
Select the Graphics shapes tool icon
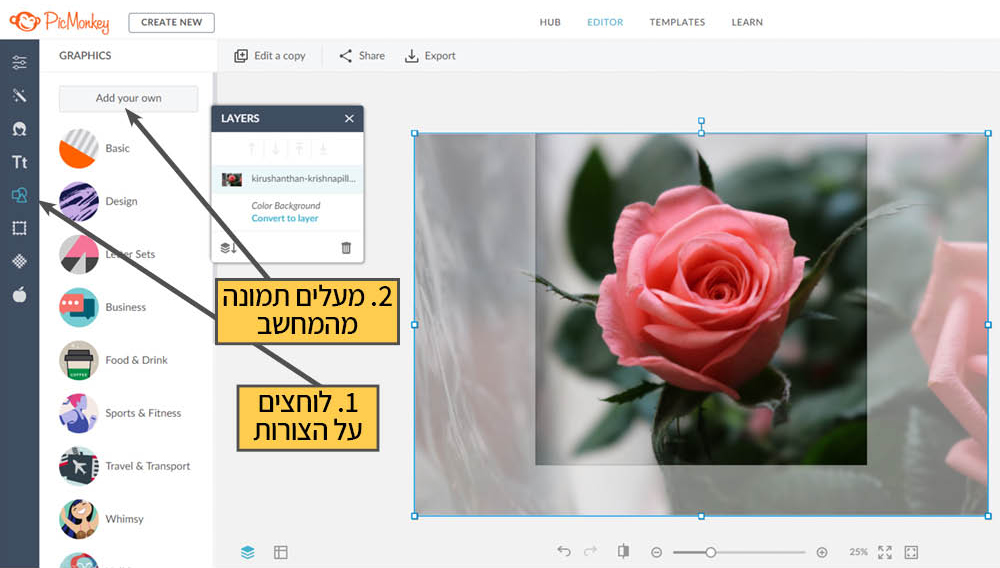click(19, 195)
